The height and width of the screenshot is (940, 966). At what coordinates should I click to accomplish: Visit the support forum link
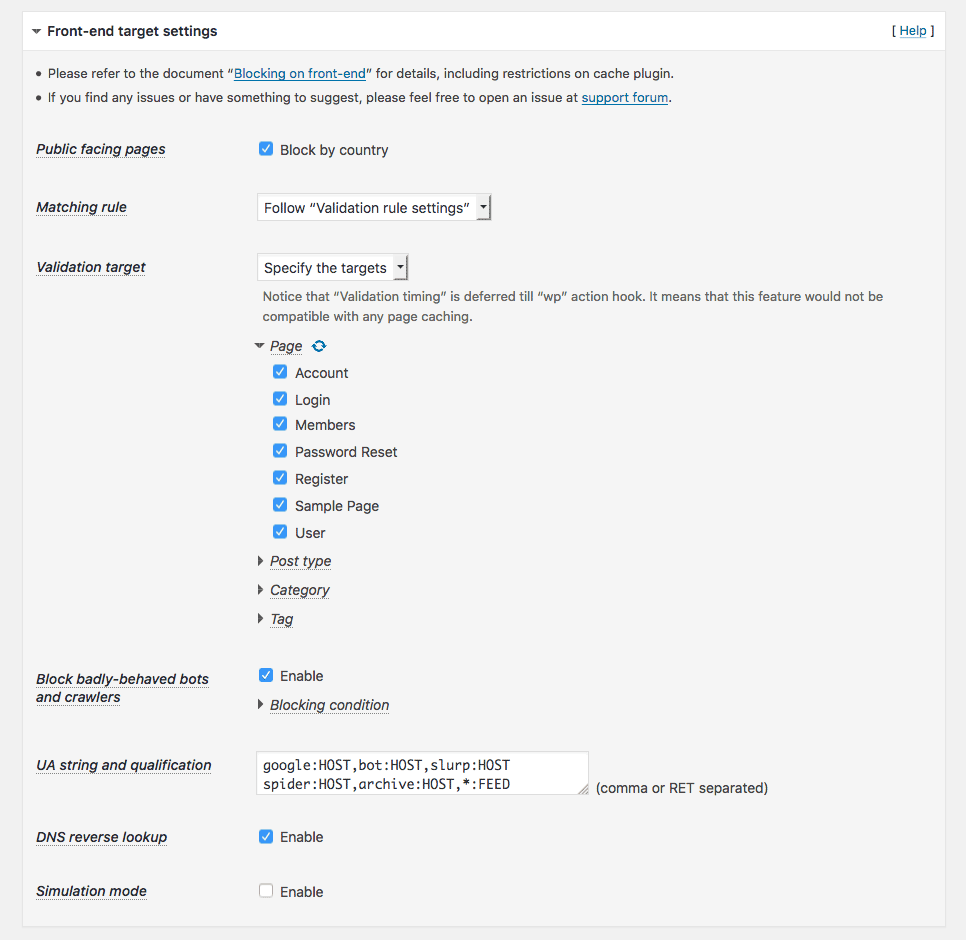(x=625, y=98)
